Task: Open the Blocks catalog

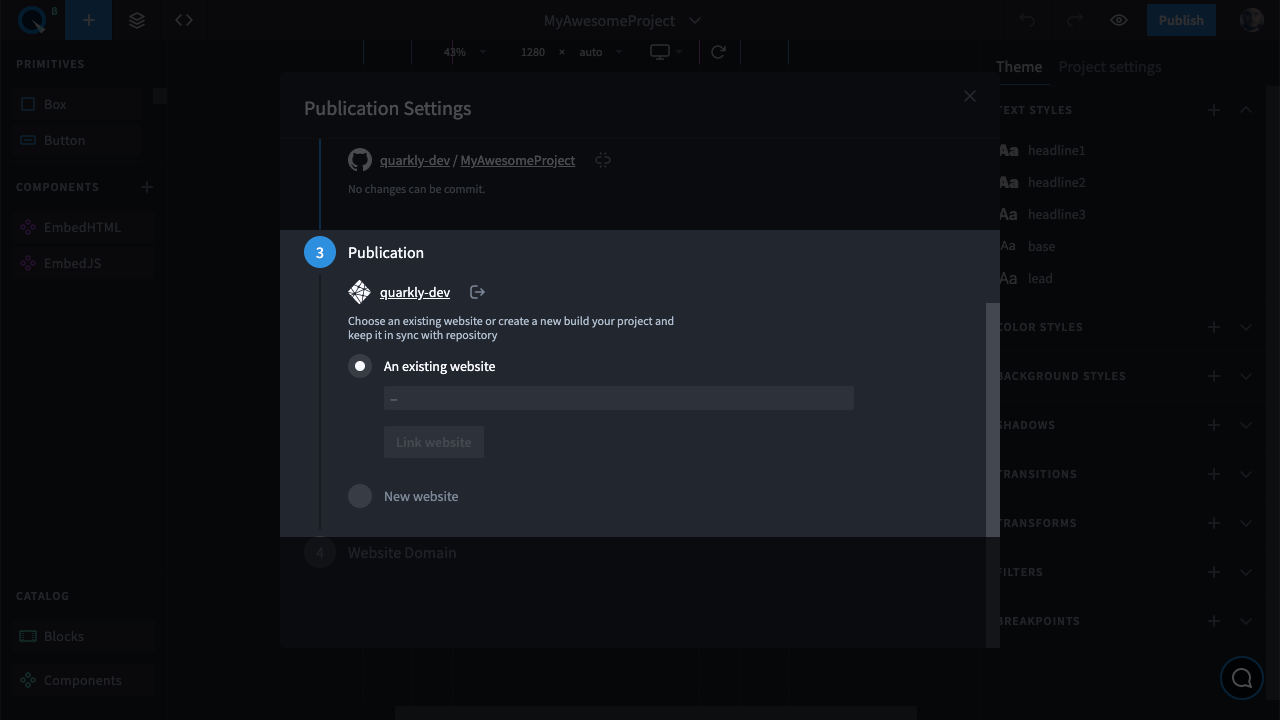Action: point(85,636)
